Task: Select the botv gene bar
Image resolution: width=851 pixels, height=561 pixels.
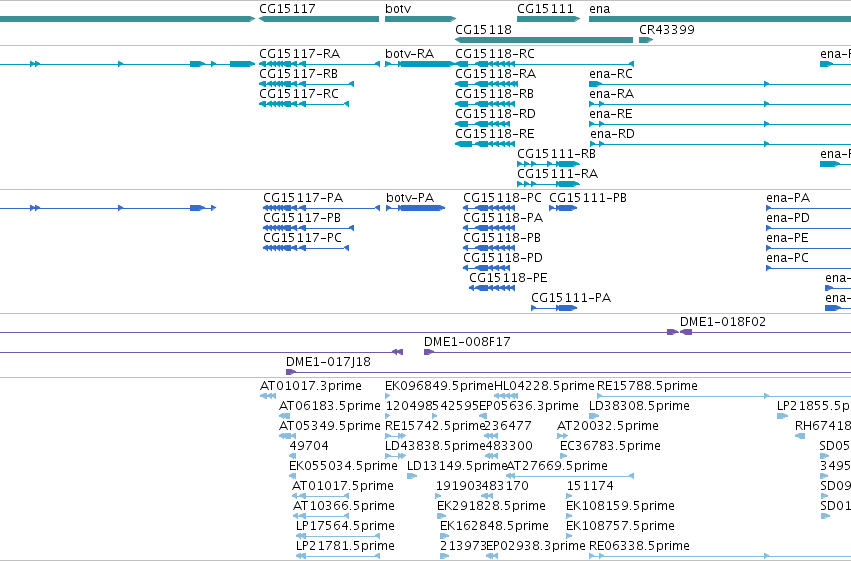Action: (421, 19)
